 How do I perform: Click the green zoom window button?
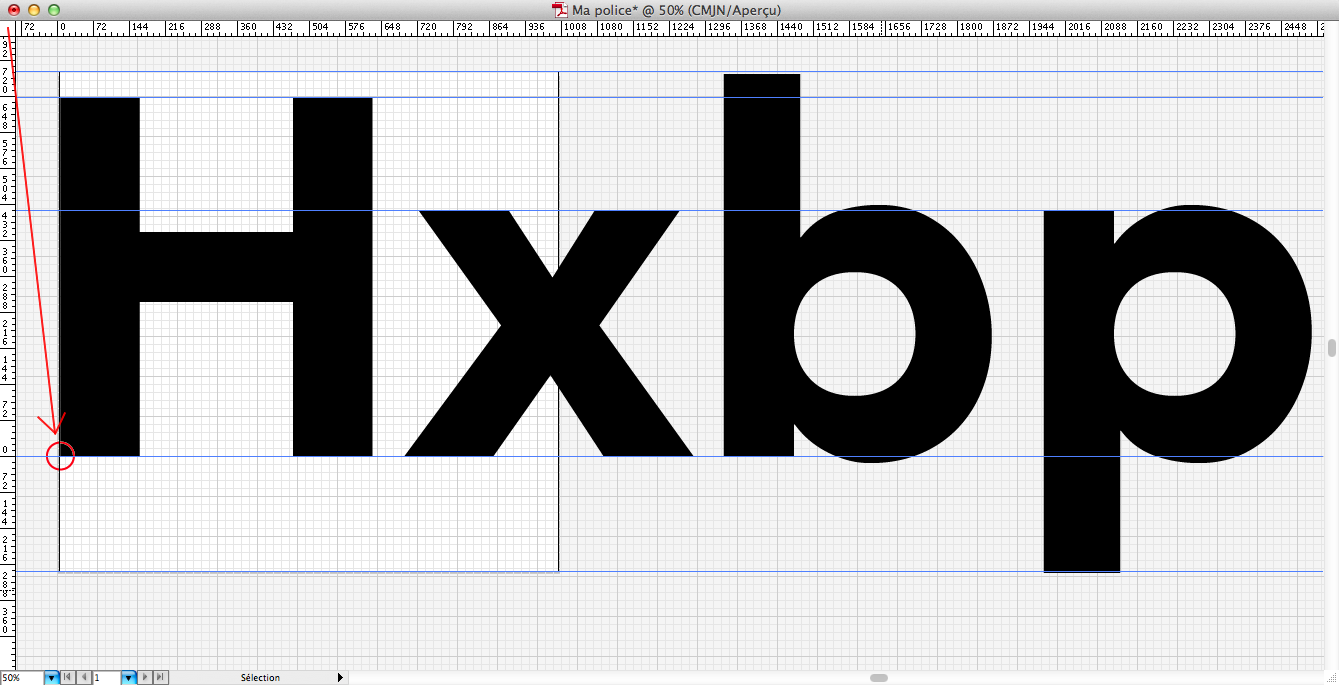[x=54, y=9]
